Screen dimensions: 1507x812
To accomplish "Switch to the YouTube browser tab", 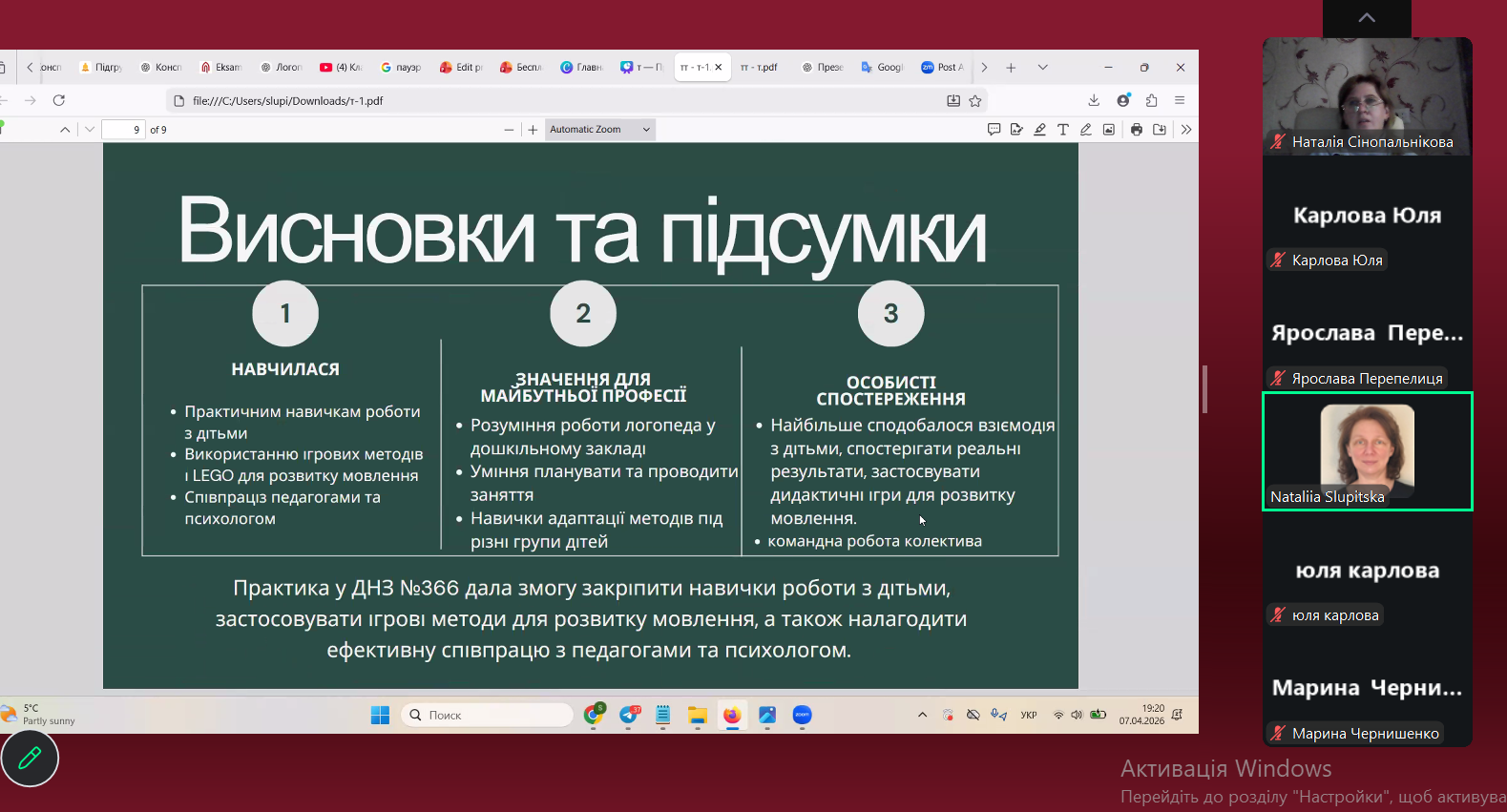I will click(341, 68).
